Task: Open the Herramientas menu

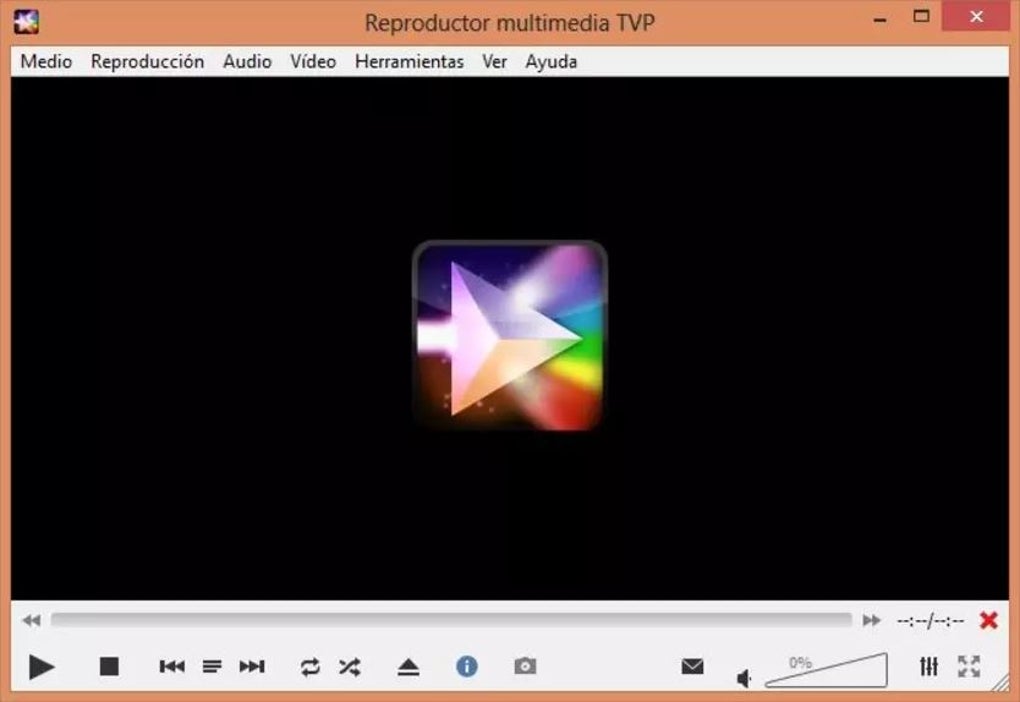Action: point(409,61)
